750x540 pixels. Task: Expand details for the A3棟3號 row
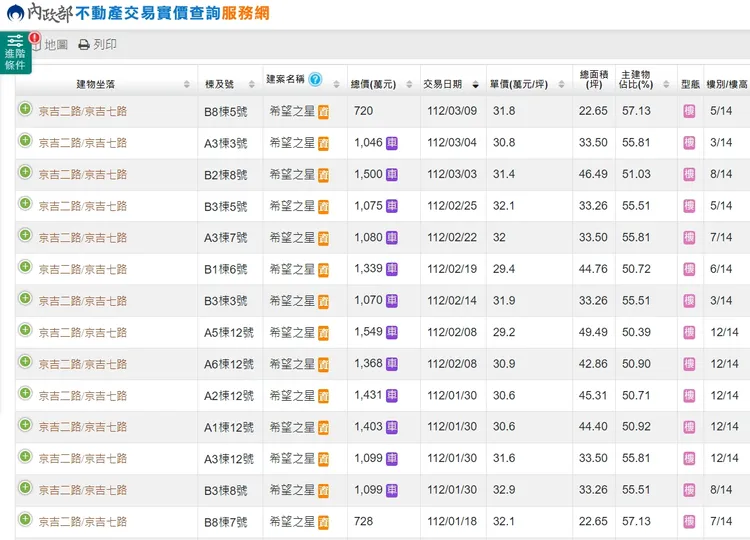pos(25,141)
